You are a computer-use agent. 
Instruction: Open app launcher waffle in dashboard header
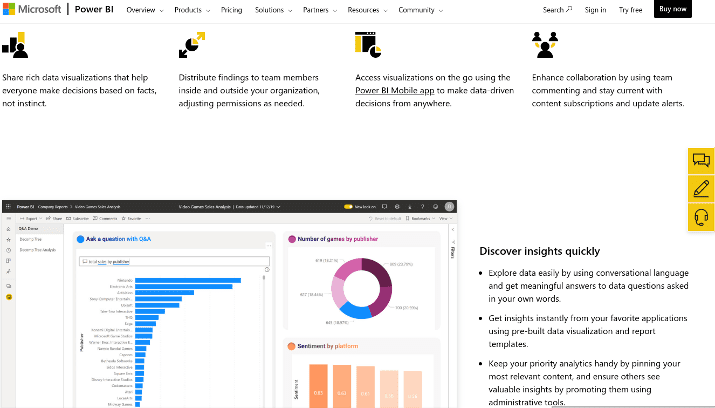[8, 207]
